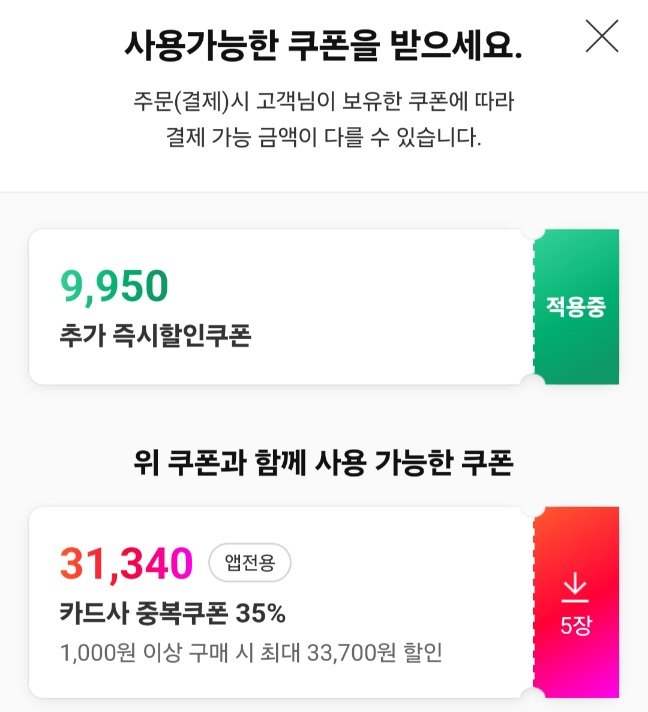Screen dimensions: 648x712
Task: Select the 앱전용 badge
Action: pyautogui.click(x=250, y=564)
